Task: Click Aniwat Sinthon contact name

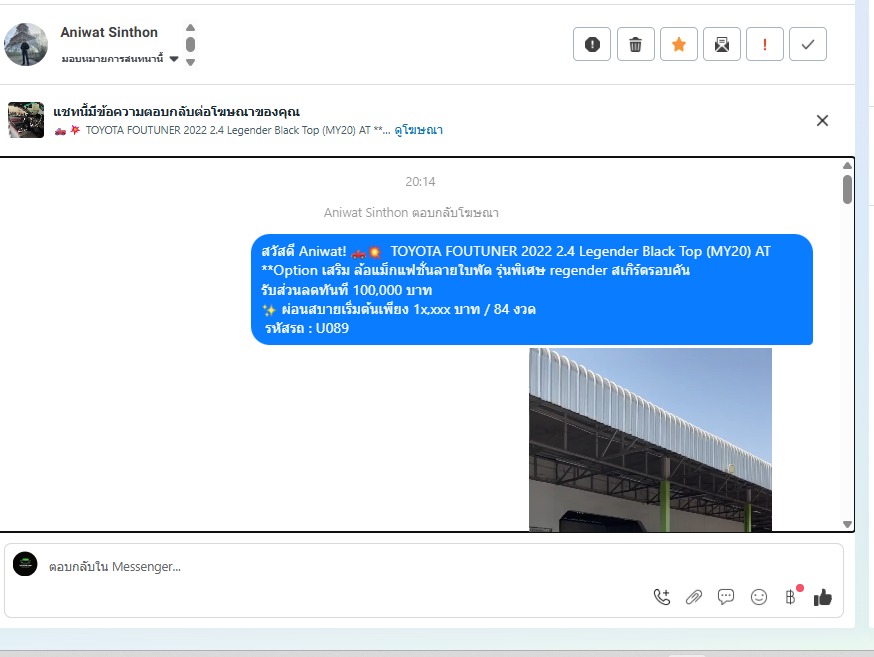Action: 109,32
